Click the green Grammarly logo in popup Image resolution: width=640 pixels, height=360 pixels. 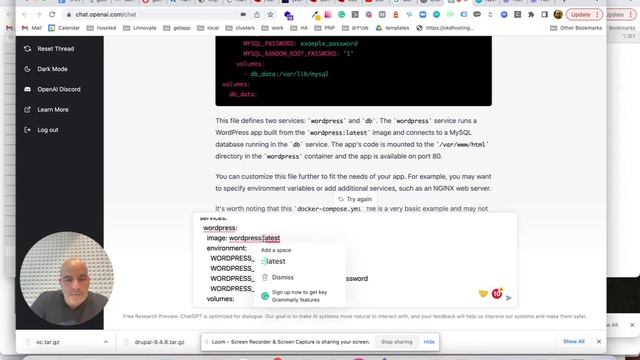click(265, 296)
